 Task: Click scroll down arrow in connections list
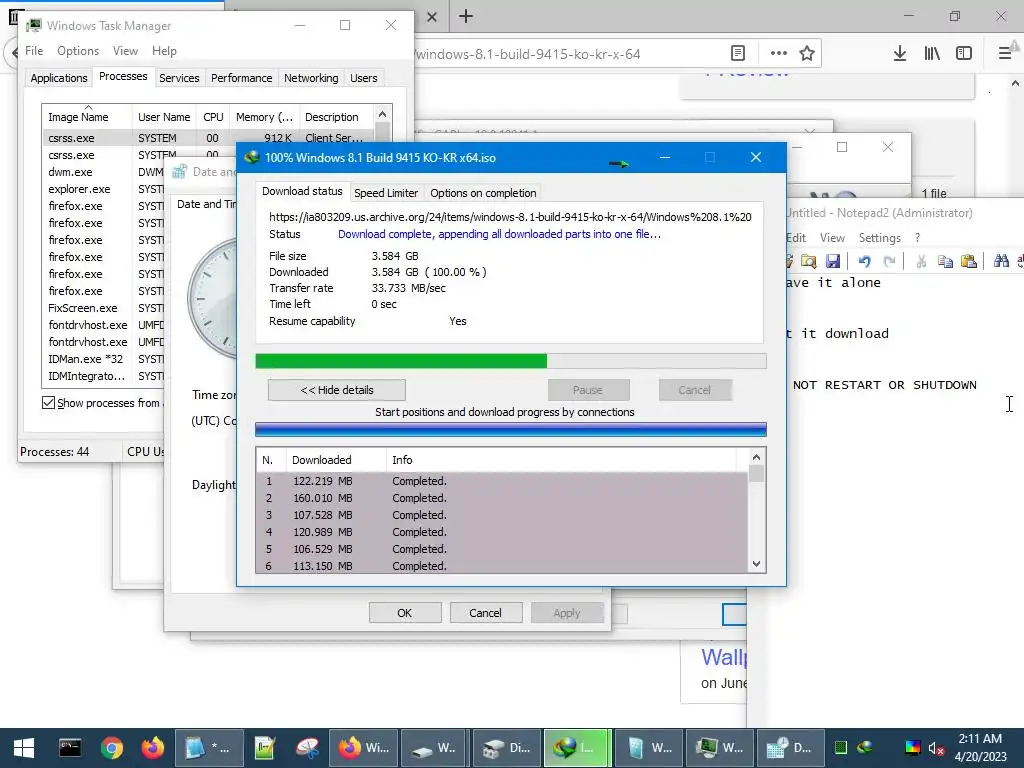pos(756,564)
